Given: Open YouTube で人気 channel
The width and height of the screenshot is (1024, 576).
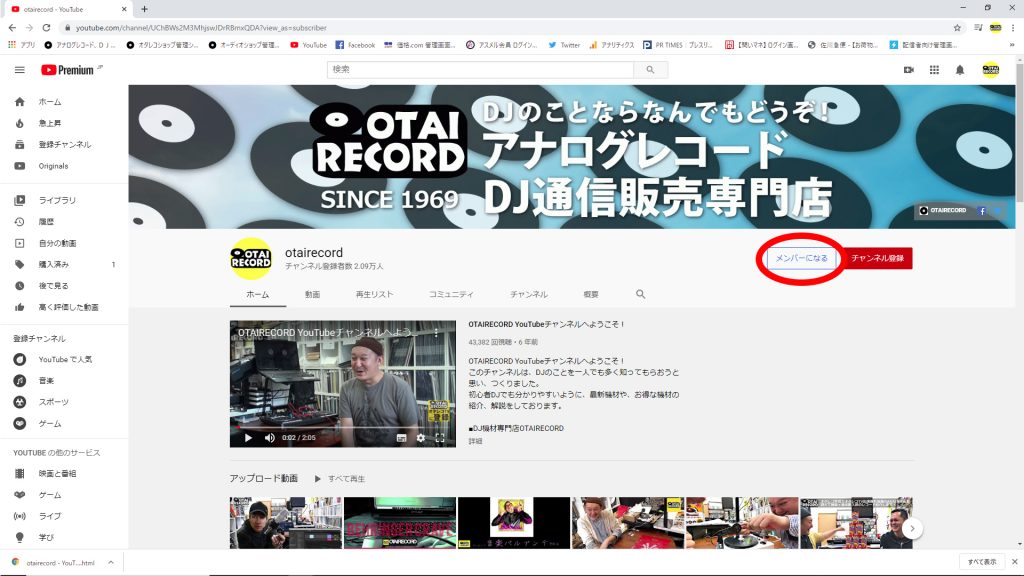Looking at the screenshot, I should (64, 359).
